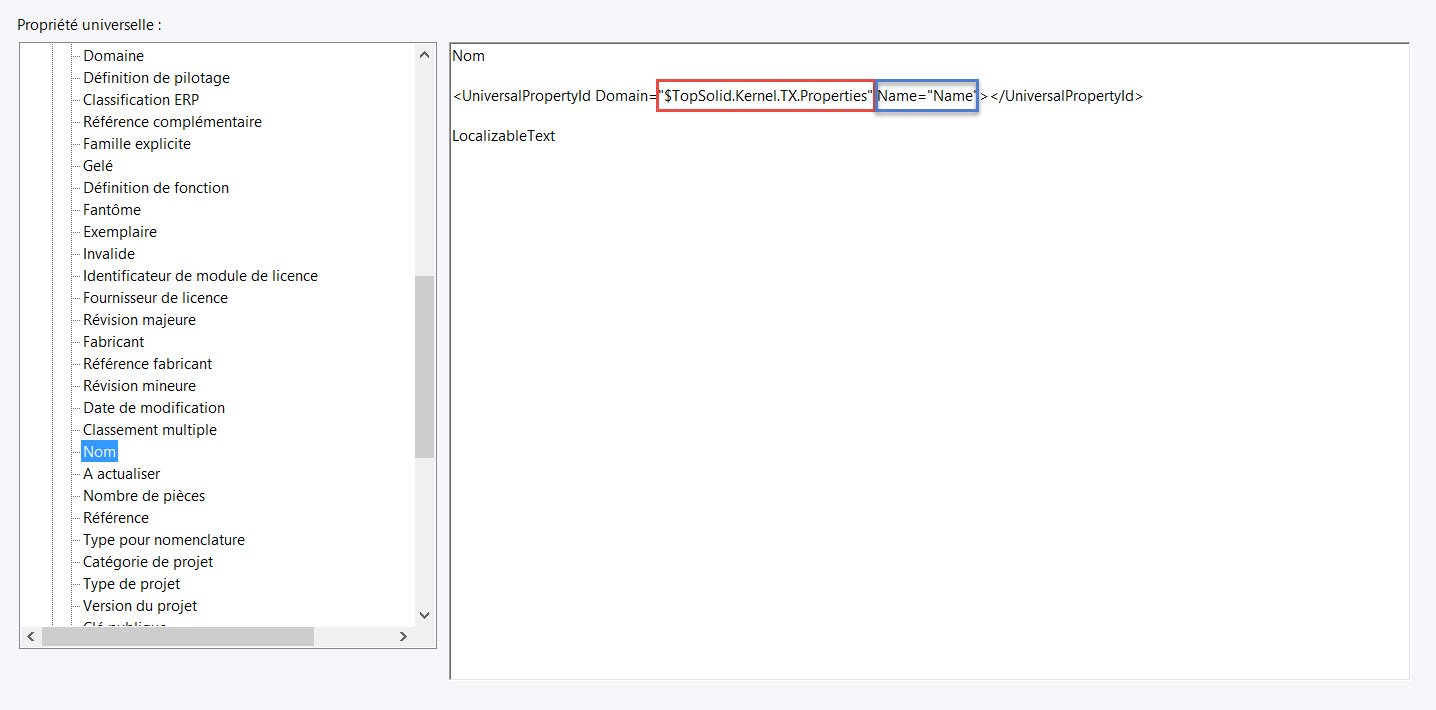Select the Fantôme property
This screenshot has height=710, width=1436.
click(x=112, y=210)
